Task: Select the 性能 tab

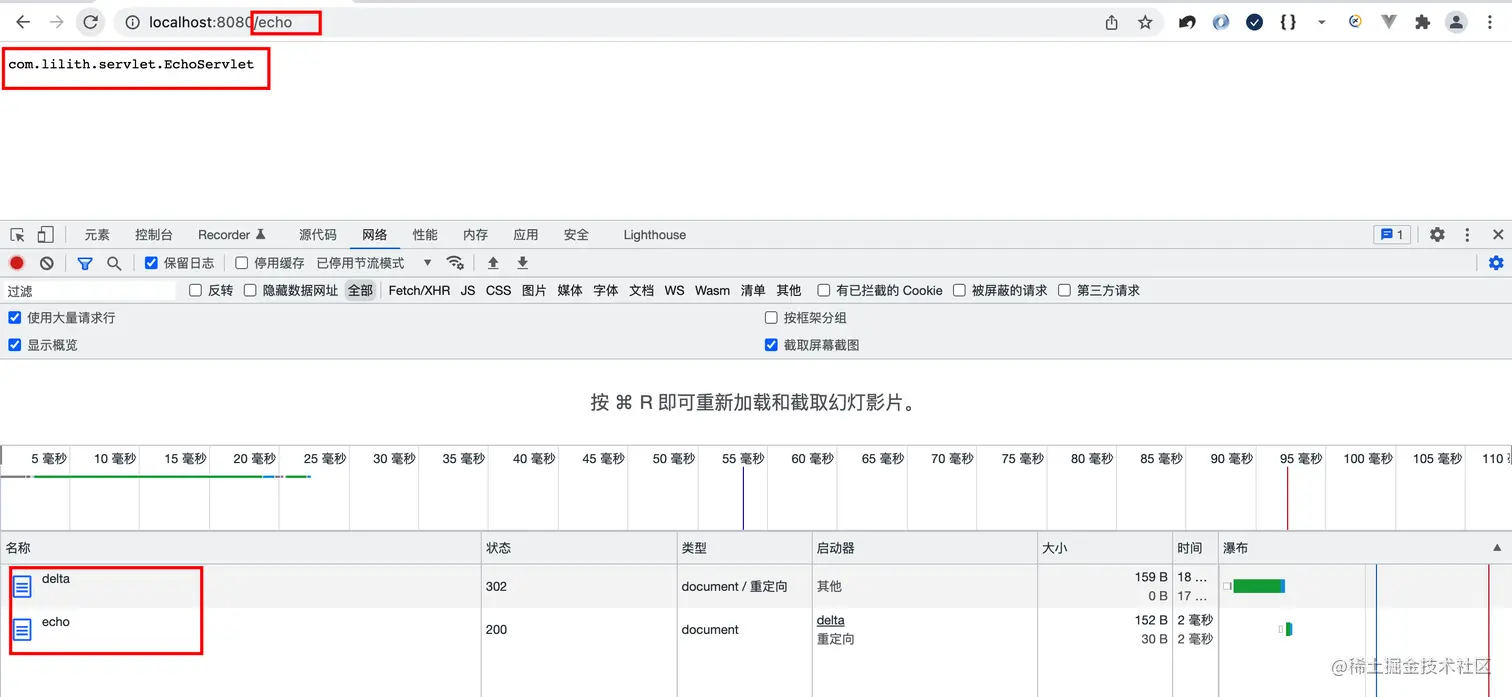Action: 425,235
